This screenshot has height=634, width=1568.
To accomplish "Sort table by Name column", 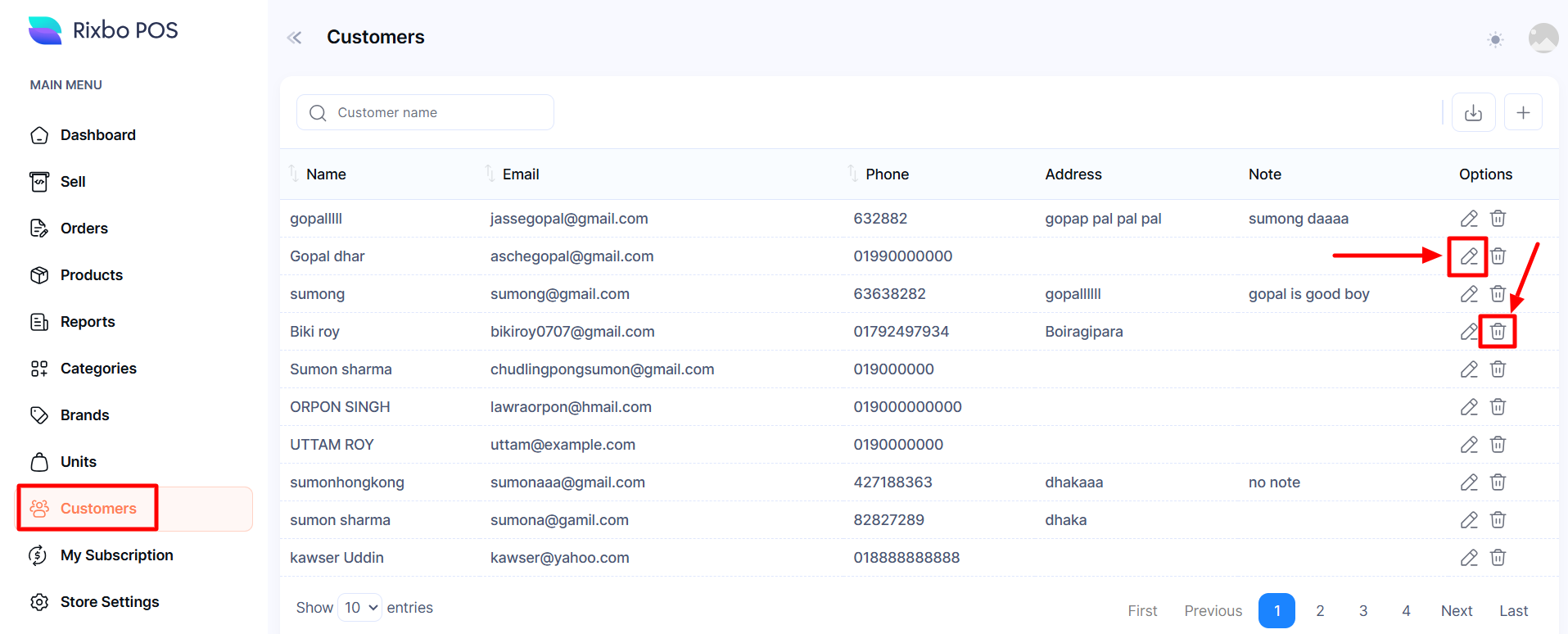I will 325,174.
